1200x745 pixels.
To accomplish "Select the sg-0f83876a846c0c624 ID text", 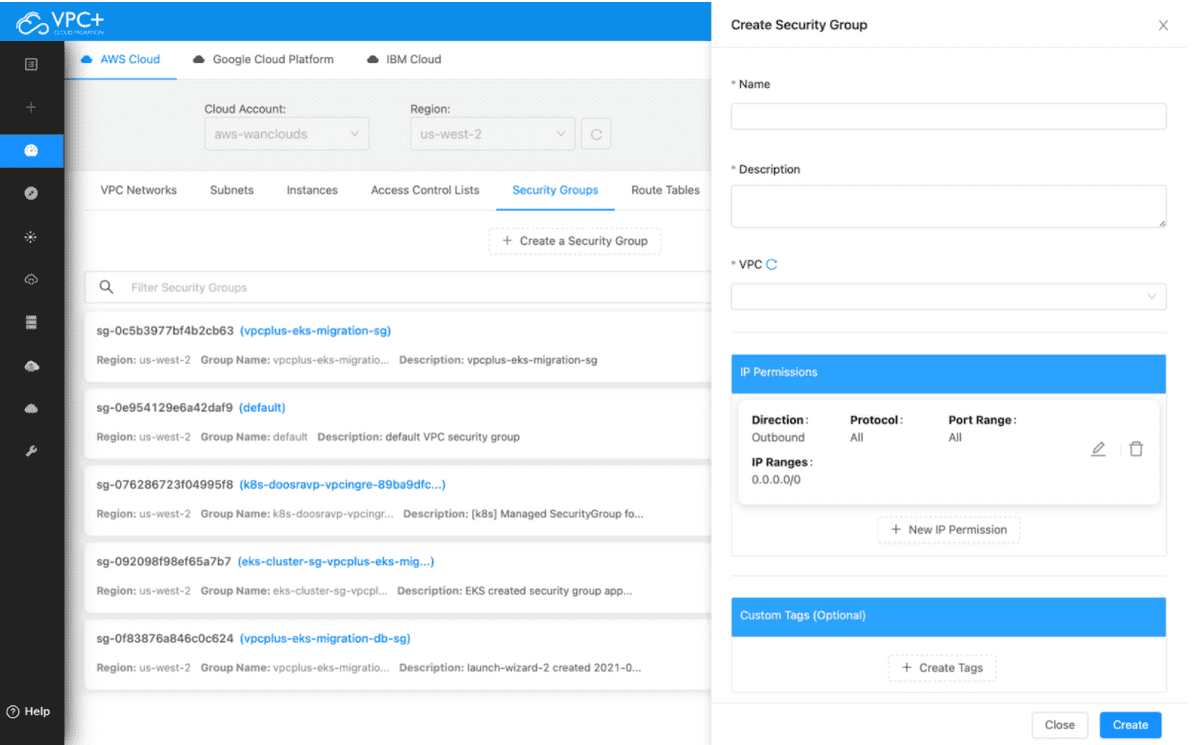I will pos(165,639).
